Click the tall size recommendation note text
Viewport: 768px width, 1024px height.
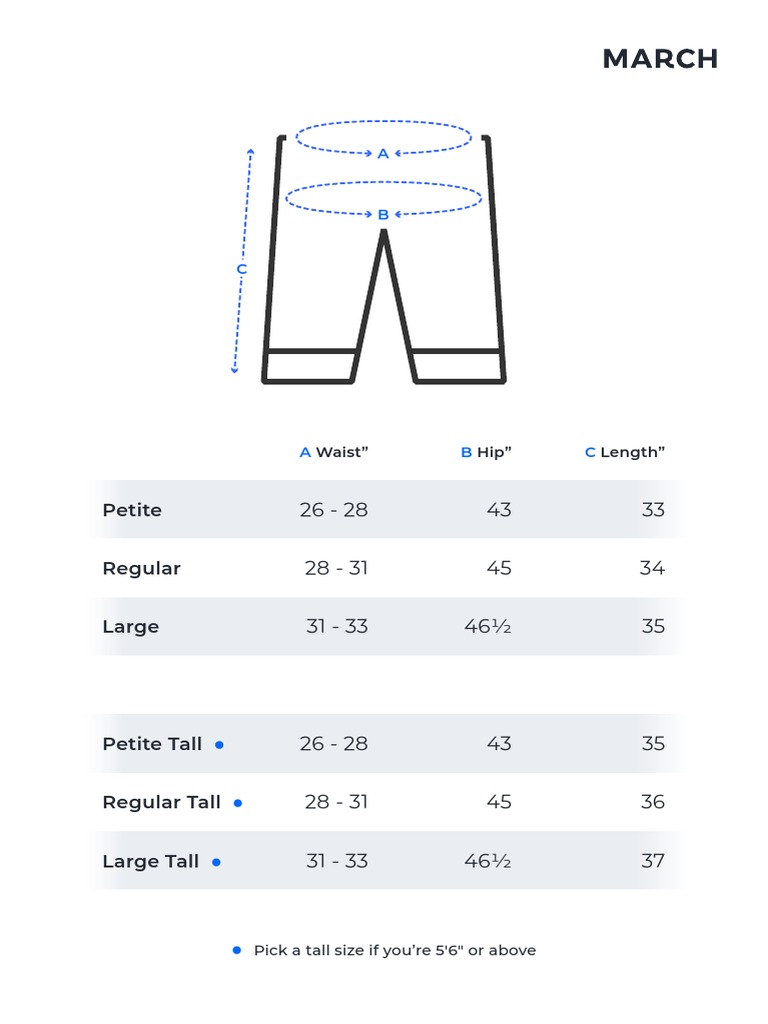395,950
